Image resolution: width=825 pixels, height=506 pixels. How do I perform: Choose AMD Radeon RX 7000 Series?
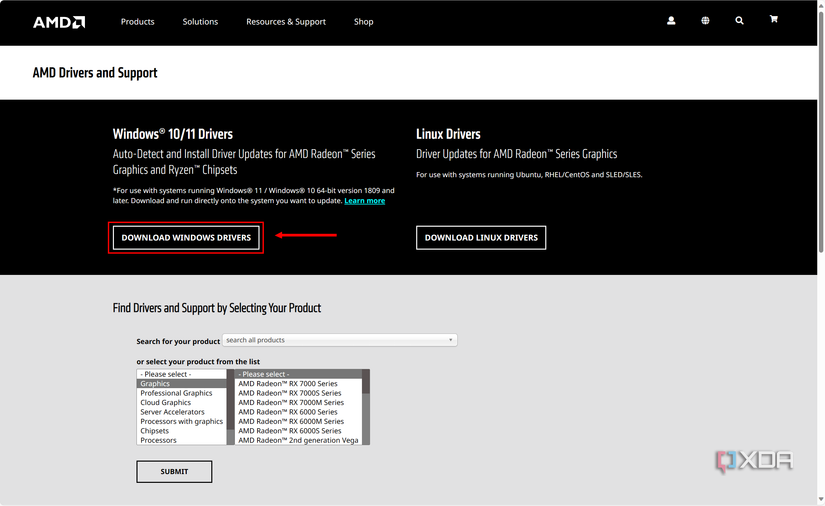point(298,383)
